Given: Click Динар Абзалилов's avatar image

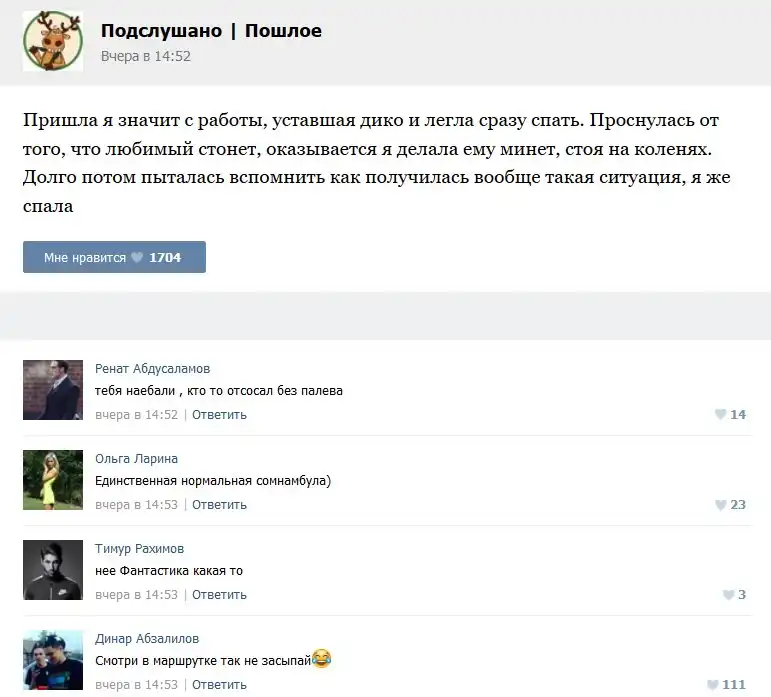Looking at the screenshot, I should (x=52, y=660).
